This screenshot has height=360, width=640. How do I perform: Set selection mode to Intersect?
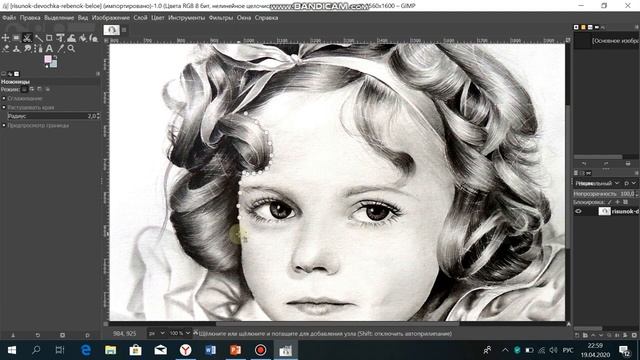click(x=47, y=89)
